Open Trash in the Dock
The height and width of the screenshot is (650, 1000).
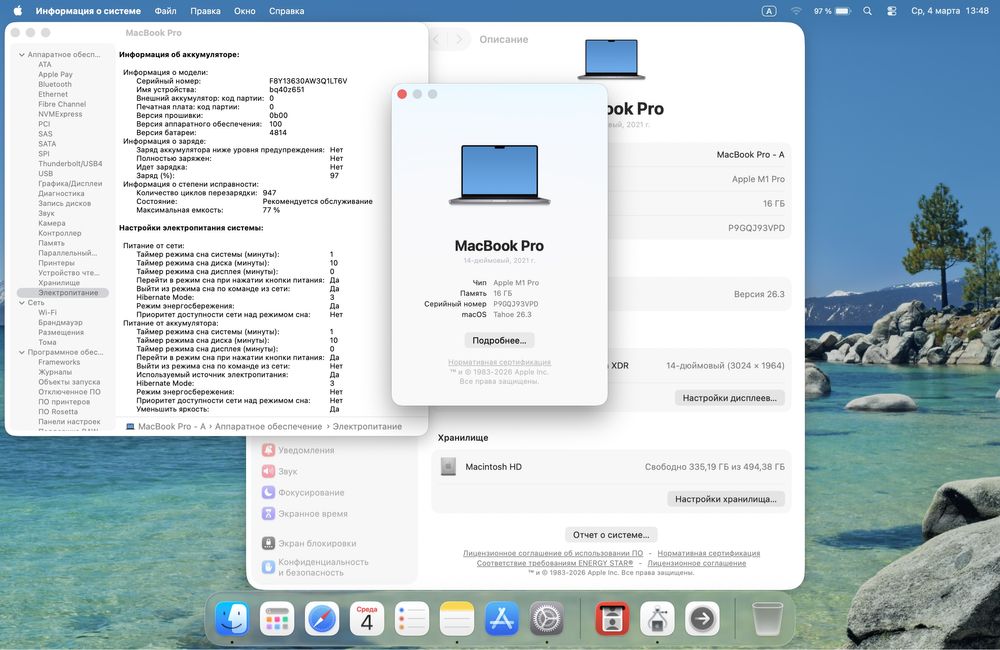click(767, 618)
